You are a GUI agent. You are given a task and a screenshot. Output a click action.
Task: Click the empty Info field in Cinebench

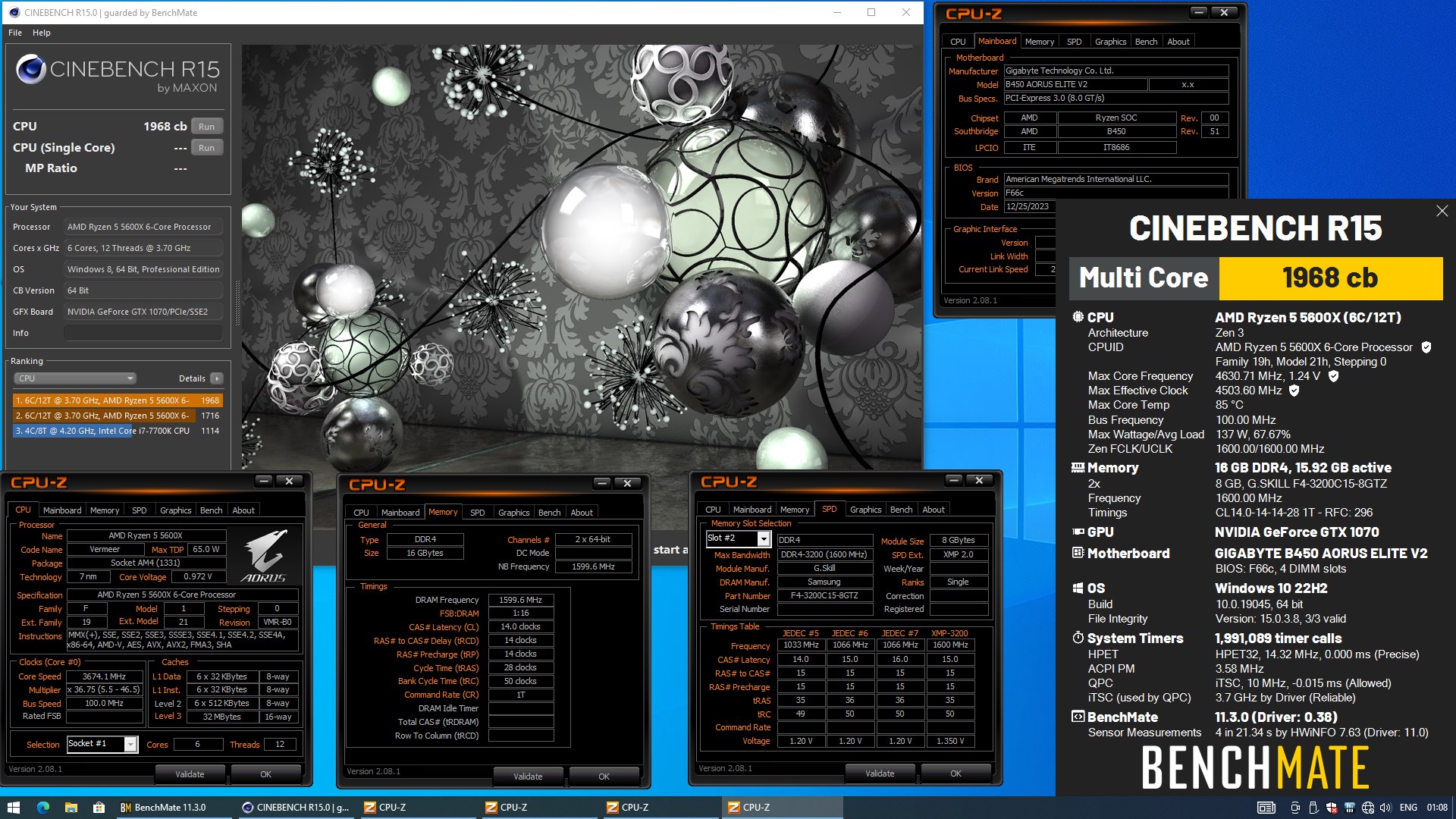tap(143, 333)
